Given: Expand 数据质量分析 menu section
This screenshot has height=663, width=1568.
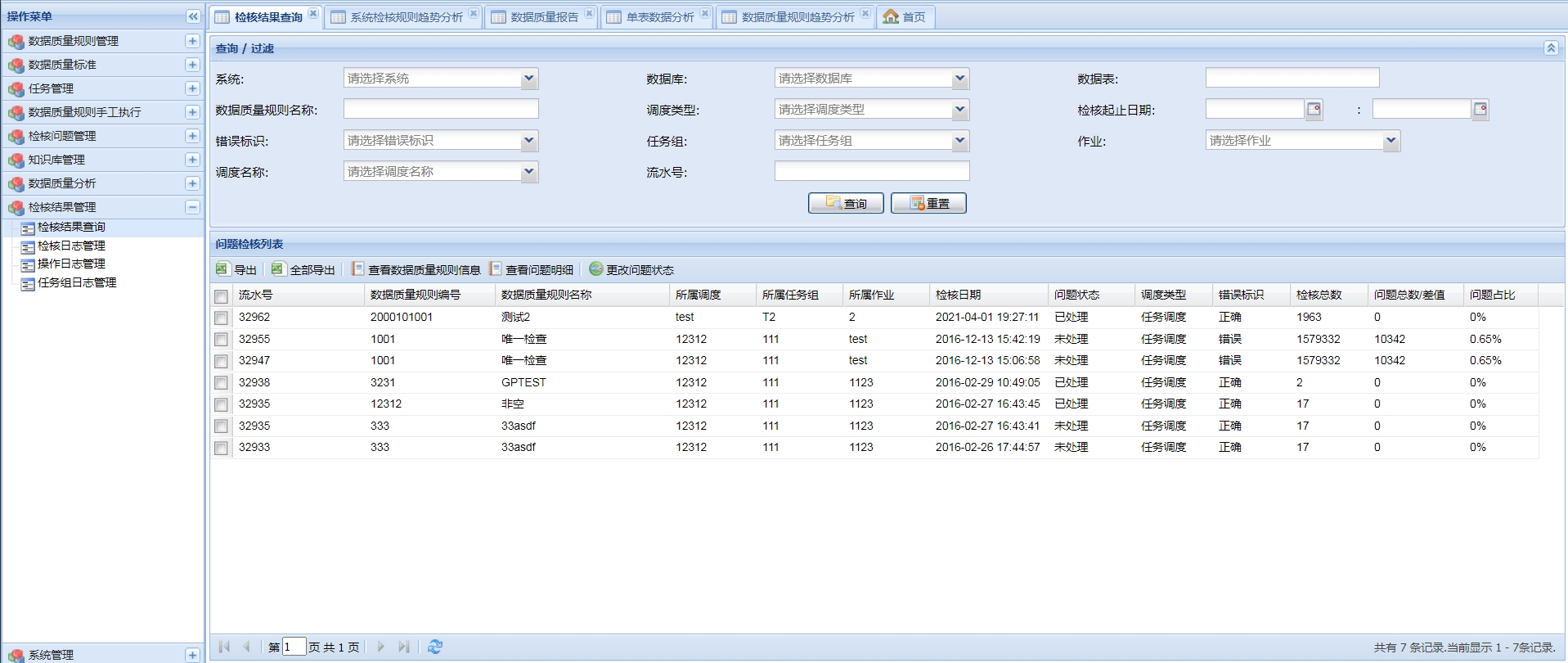Looking at the screenshot, I should (192, 183).
